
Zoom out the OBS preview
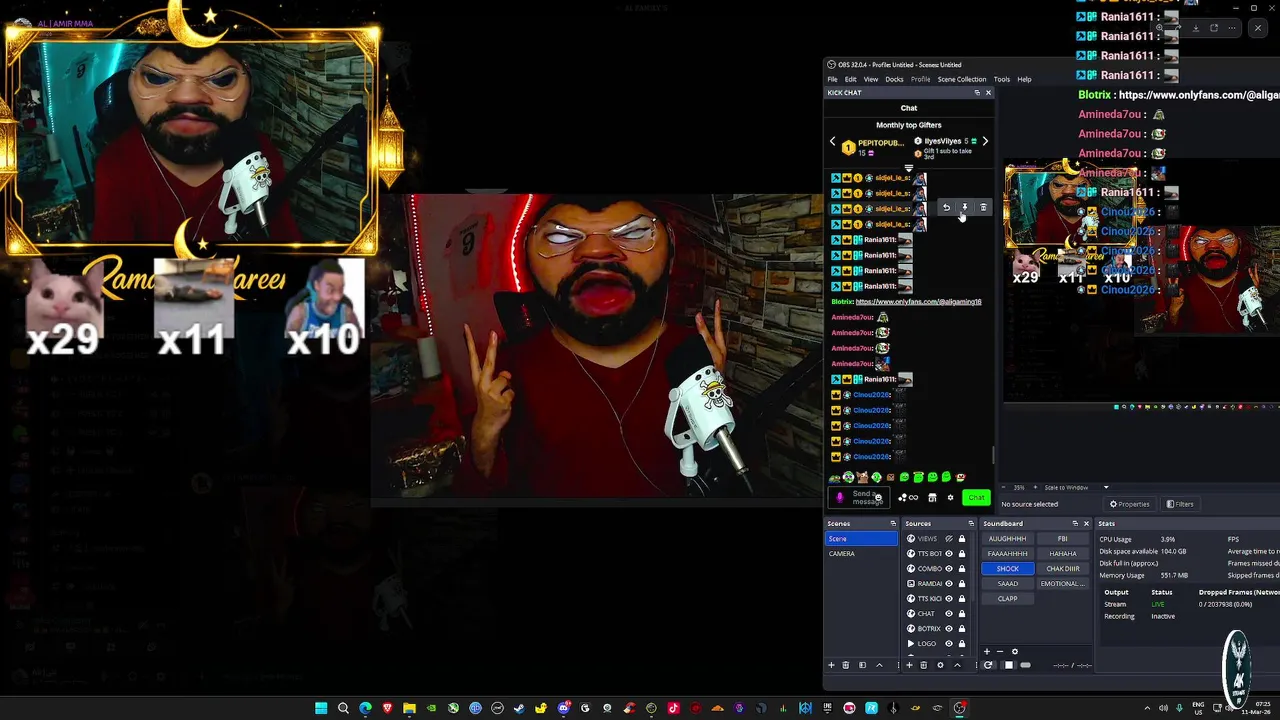tap(1003, 487)
